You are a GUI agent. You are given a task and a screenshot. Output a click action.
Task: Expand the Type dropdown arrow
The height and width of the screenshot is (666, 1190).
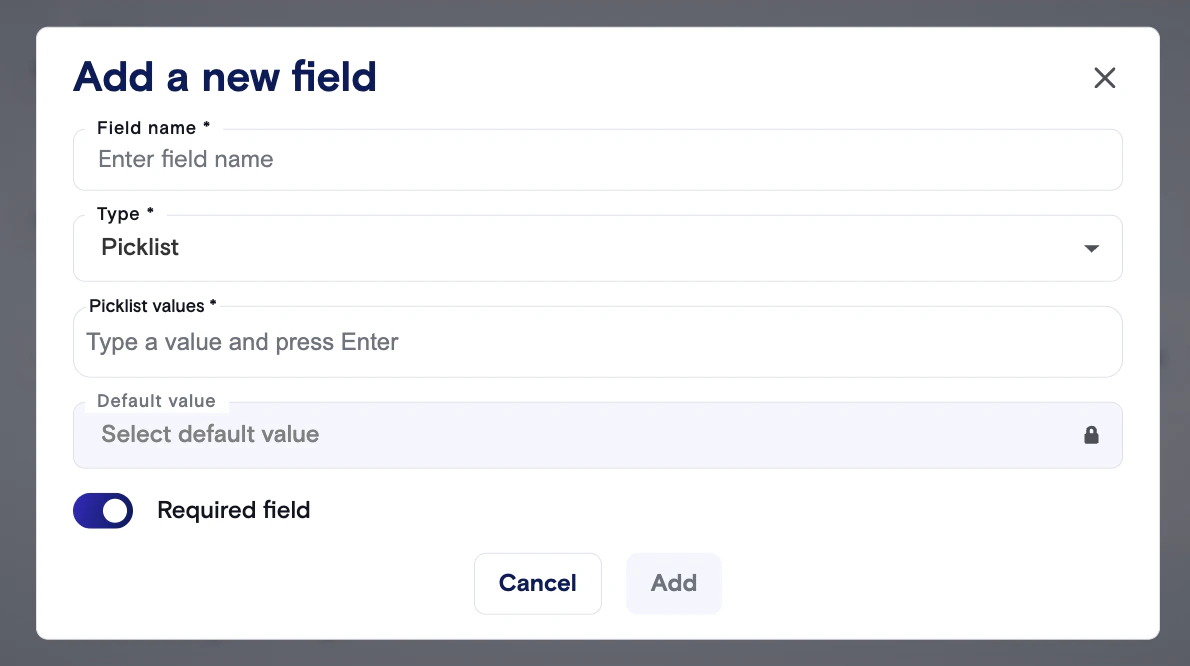[1091, 248]
